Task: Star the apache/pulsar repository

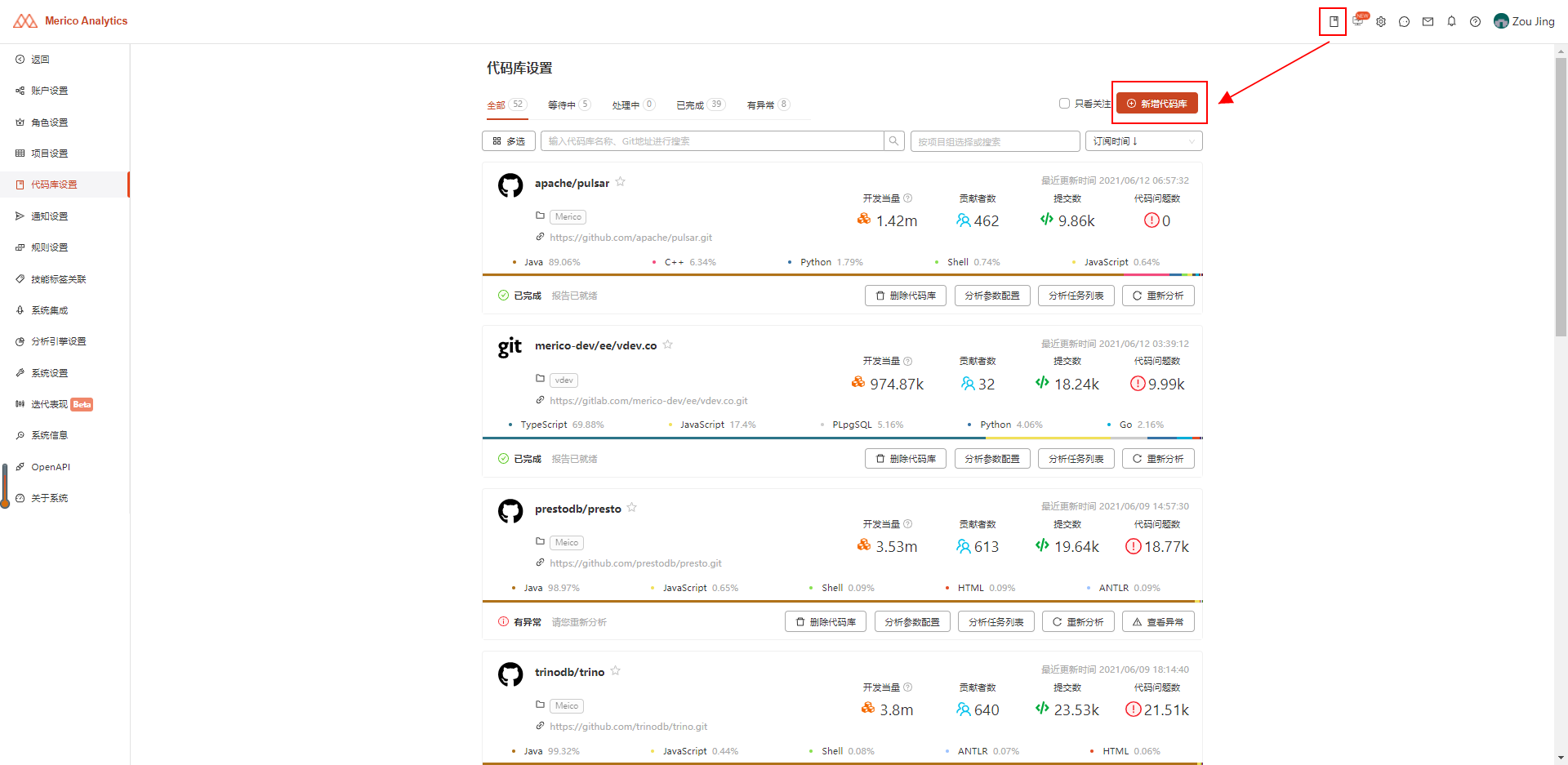Action: click(x=621, y=182)
